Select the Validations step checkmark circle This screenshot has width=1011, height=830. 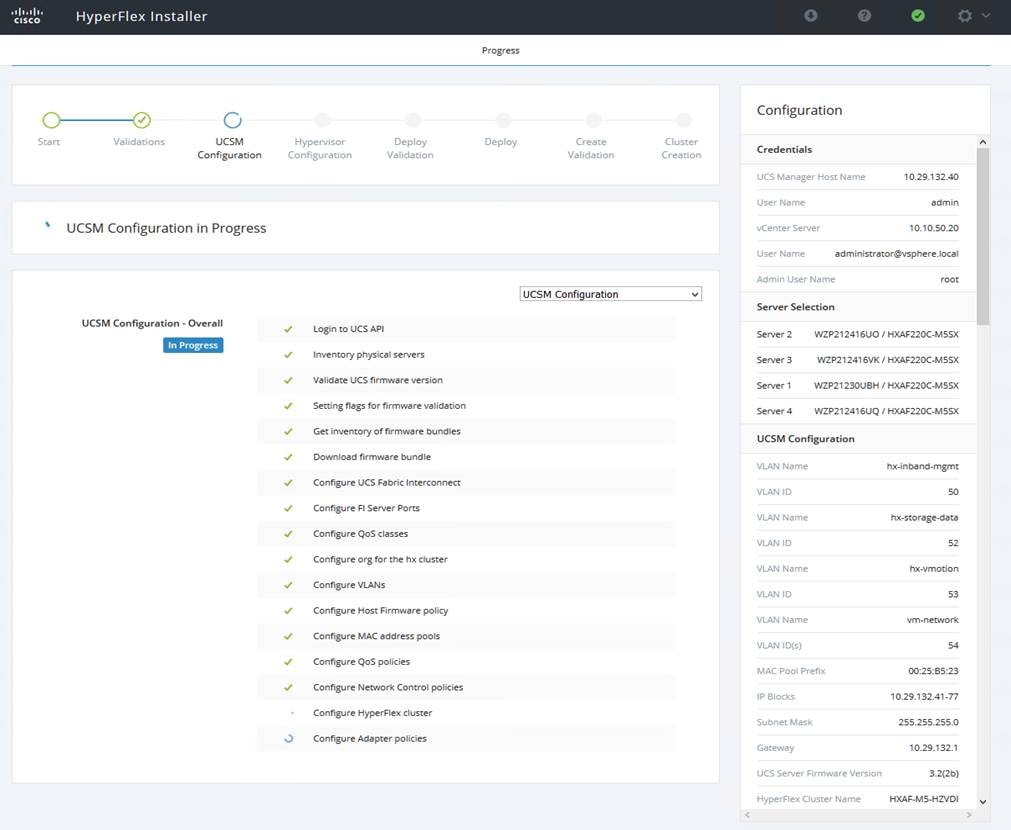pyautogui.click(x=142, y=120)
